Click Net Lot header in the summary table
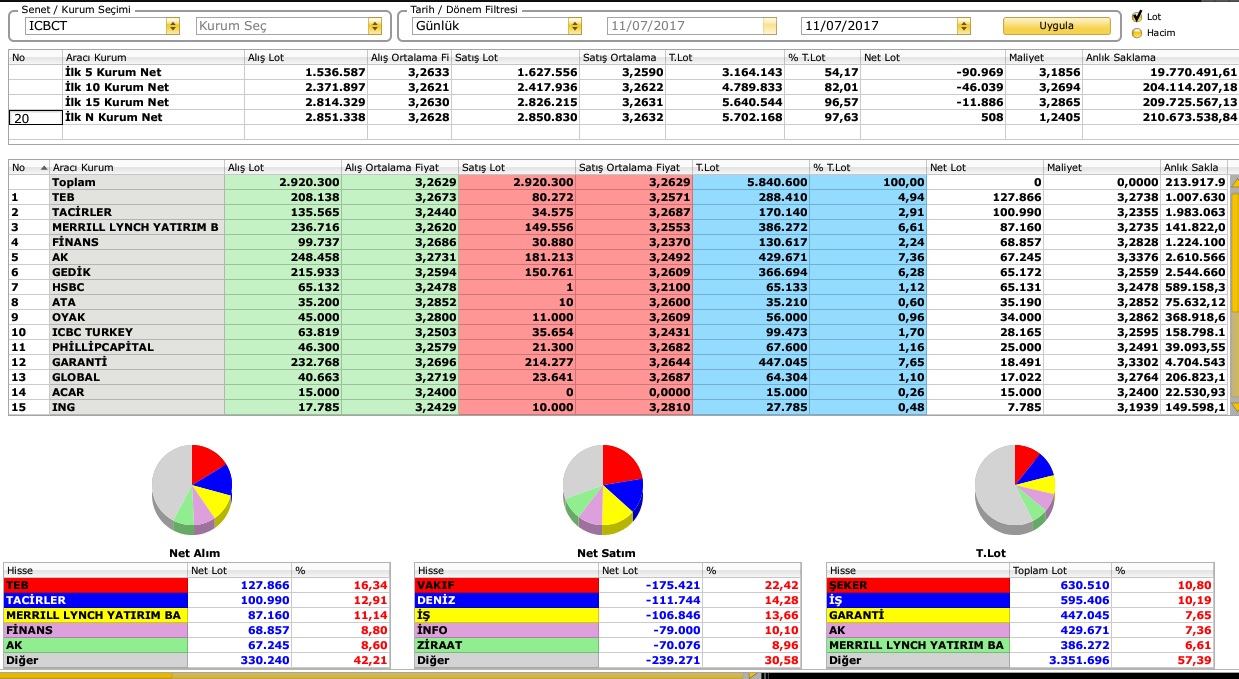The height and width of the screenshot is (679, 1239). (934, 58)
